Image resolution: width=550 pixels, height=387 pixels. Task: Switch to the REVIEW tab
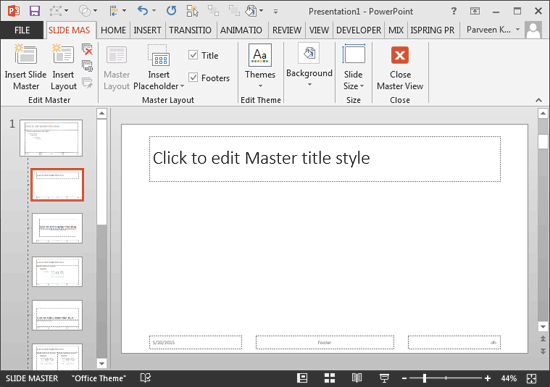coord(287,31)
